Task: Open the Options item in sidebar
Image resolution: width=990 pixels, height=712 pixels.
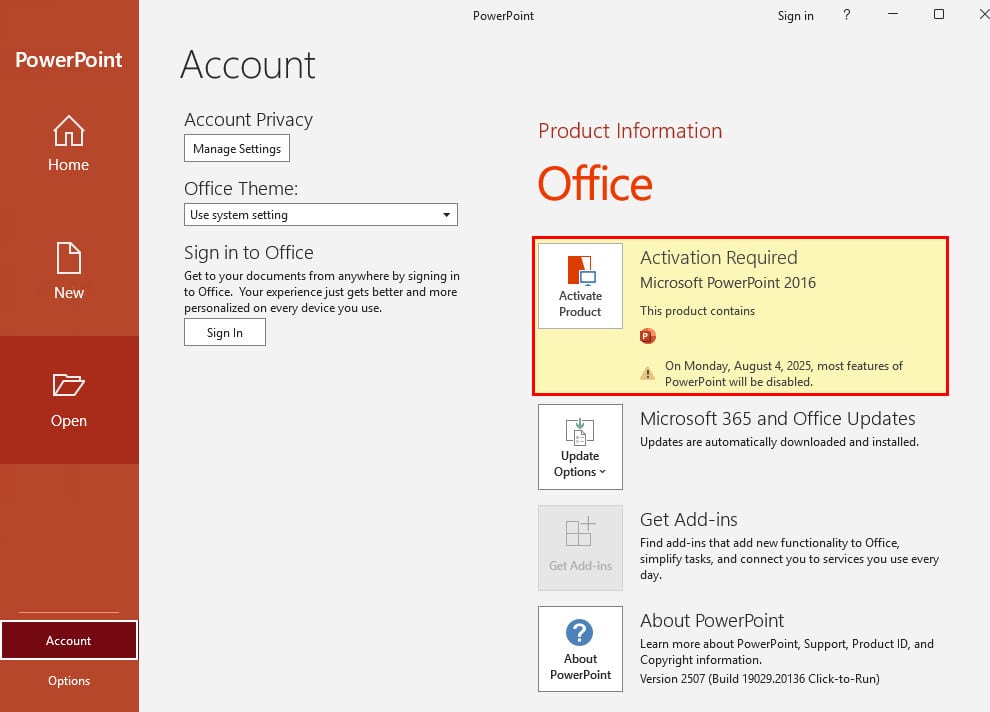Action: (x=69, y=680)
